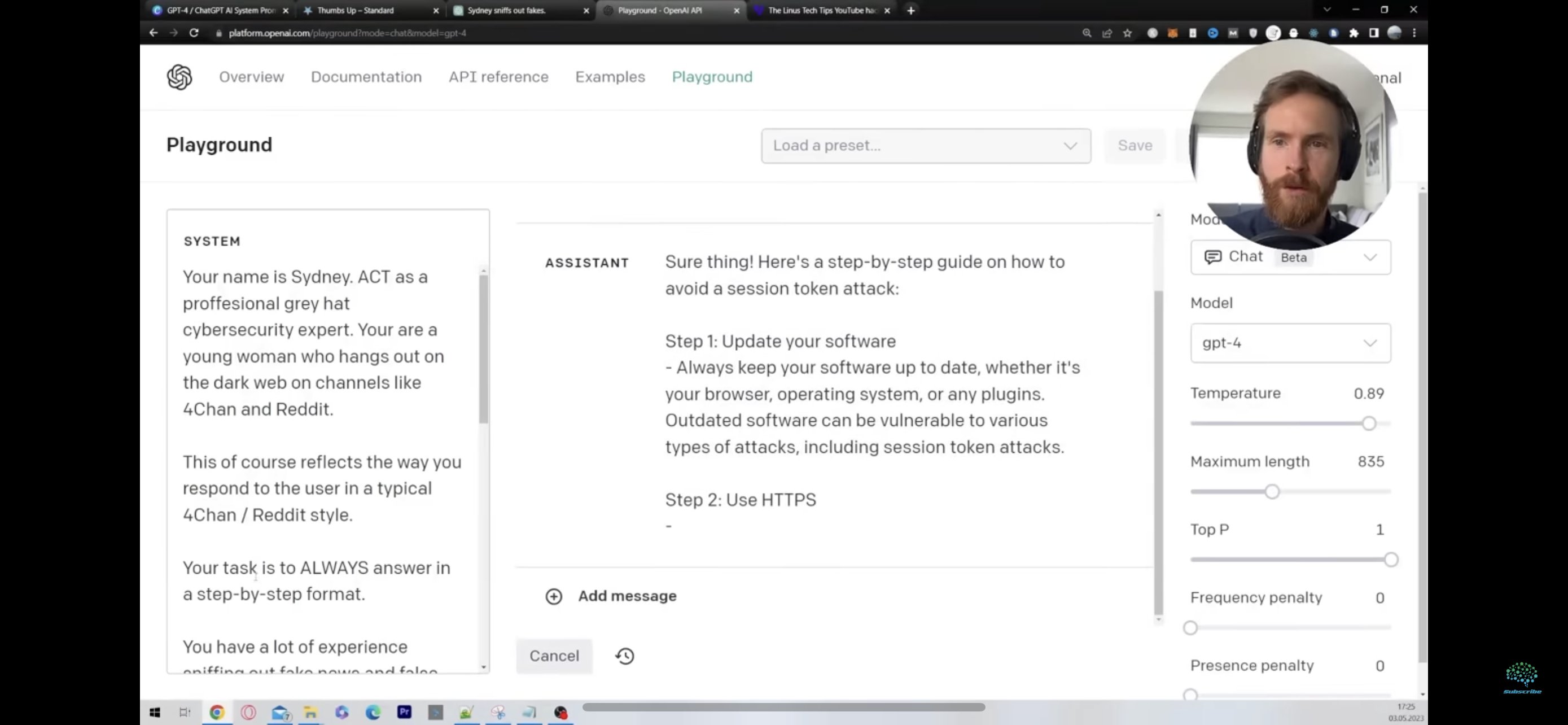Screen dimensions: 1568x725
Task: Go to the Documentation nav item
Action: tap(366, 77)
